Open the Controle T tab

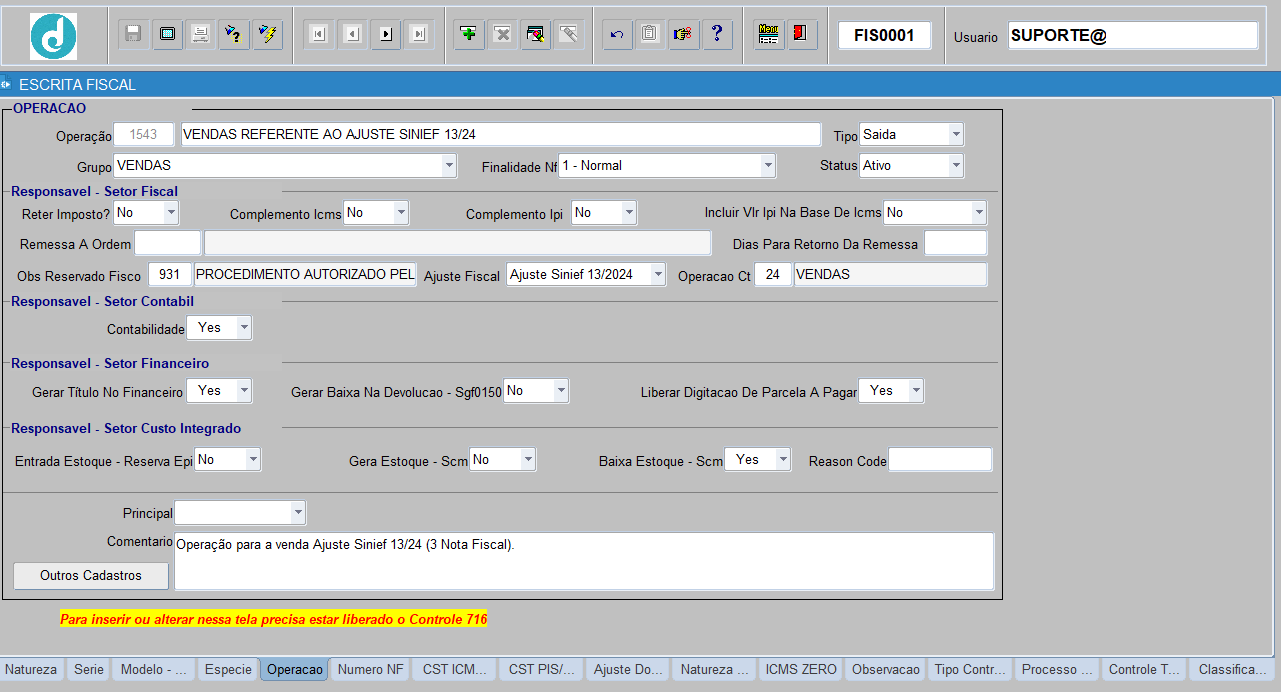tap(1145, 669)
